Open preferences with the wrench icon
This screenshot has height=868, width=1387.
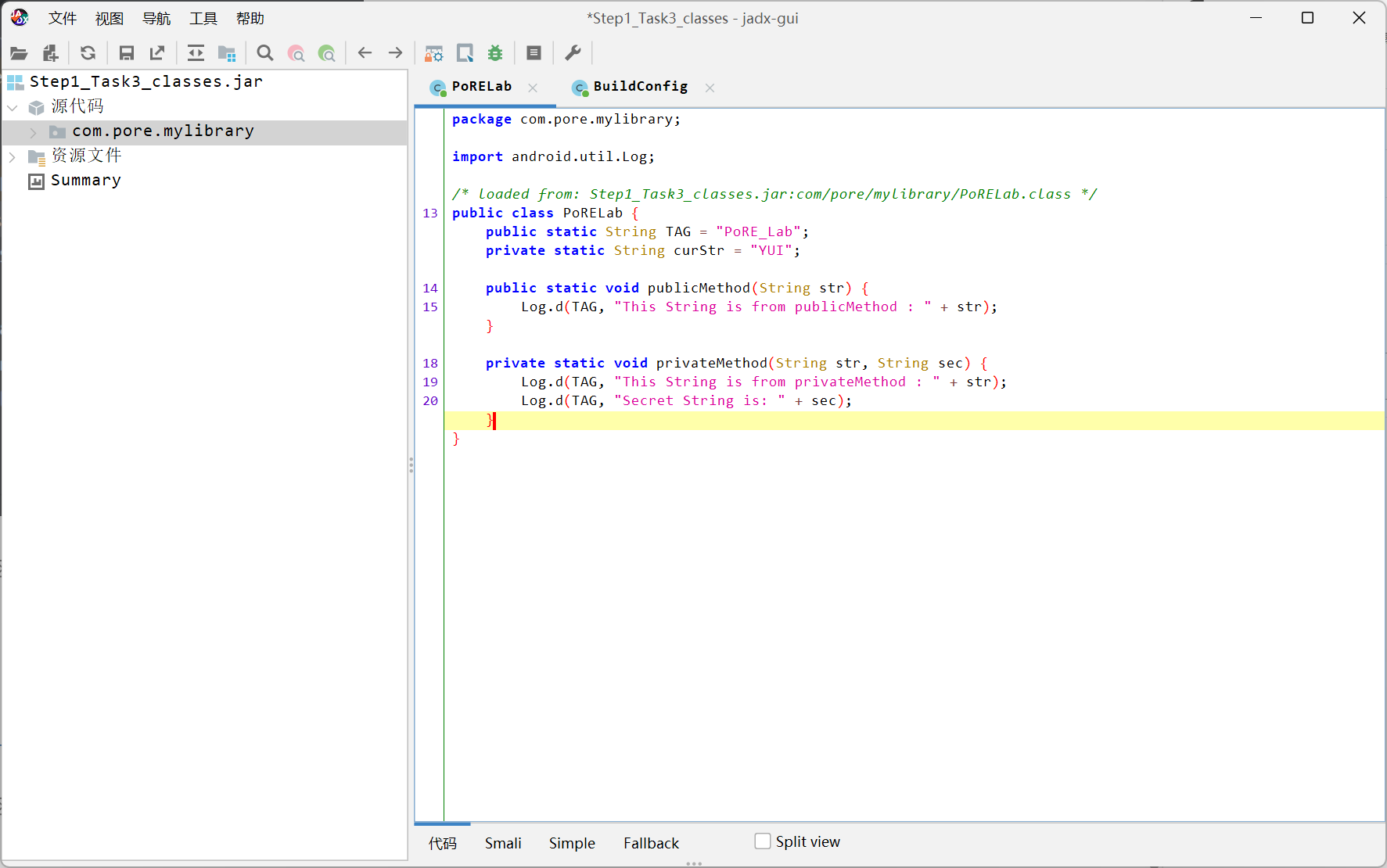(x=573, y=53)
